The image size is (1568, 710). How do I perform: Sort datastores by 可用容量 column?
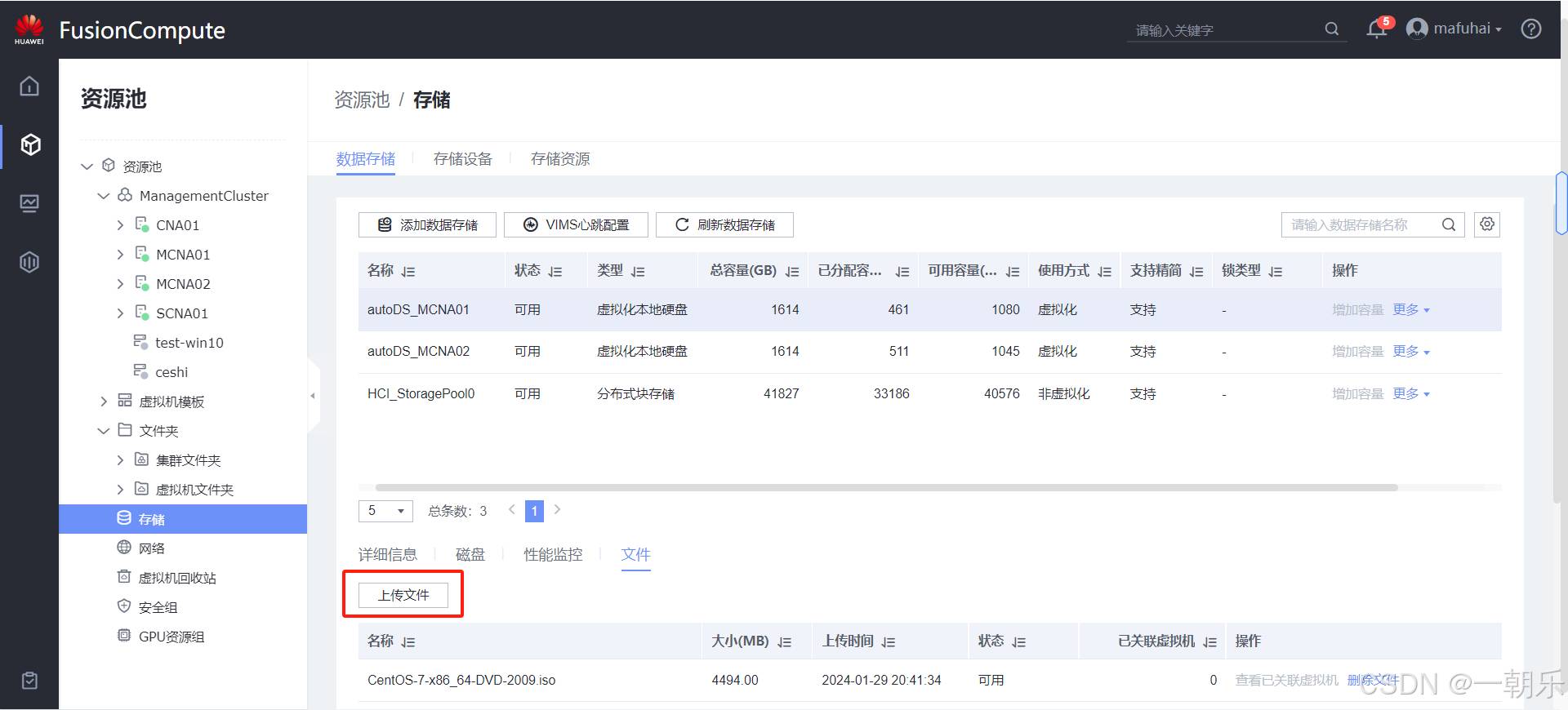tap(1013, 272)
